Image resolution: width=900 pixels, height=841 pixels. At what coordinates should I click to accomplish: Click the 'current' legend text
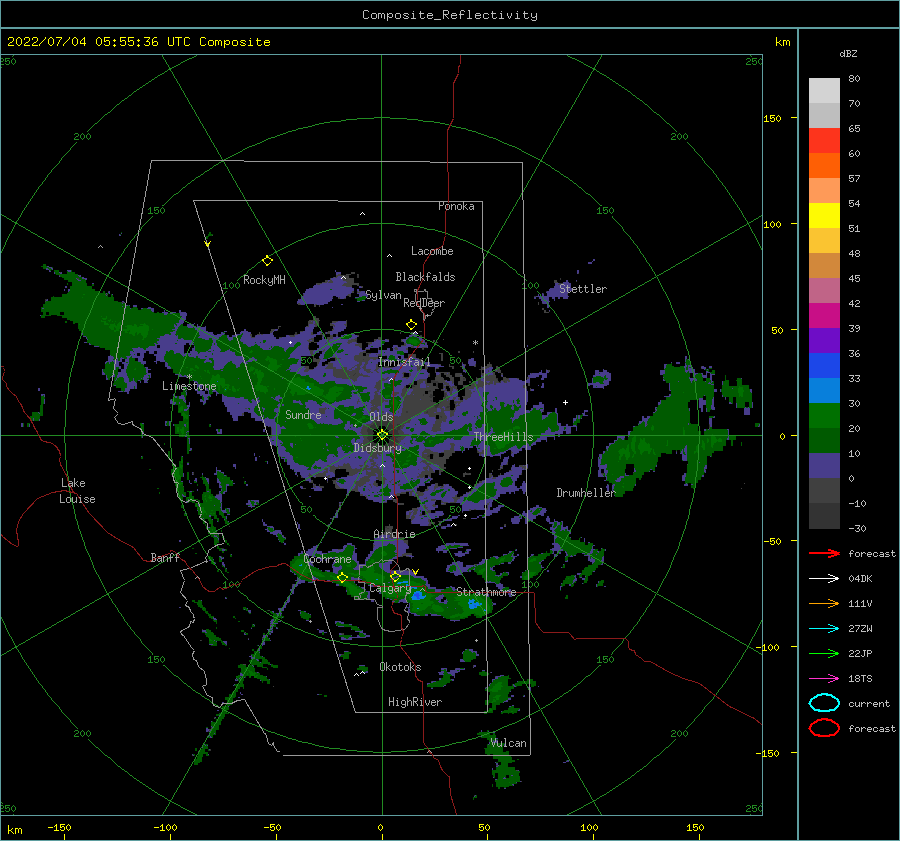point(869,703)
